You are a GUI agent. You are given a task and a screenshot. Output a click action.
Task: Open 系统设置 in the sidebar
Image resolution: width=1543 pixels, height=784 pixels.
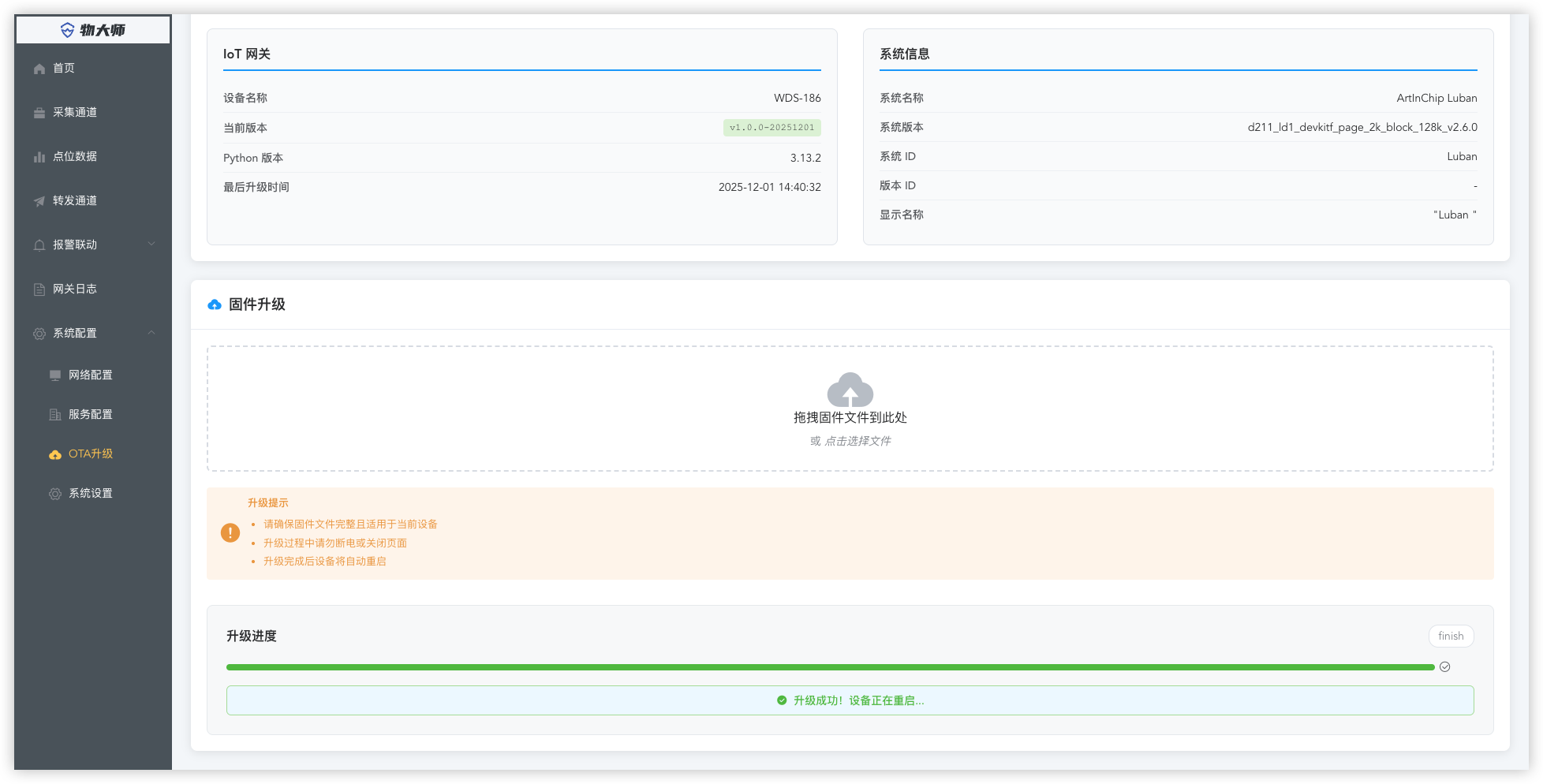(x=90, y=494)
